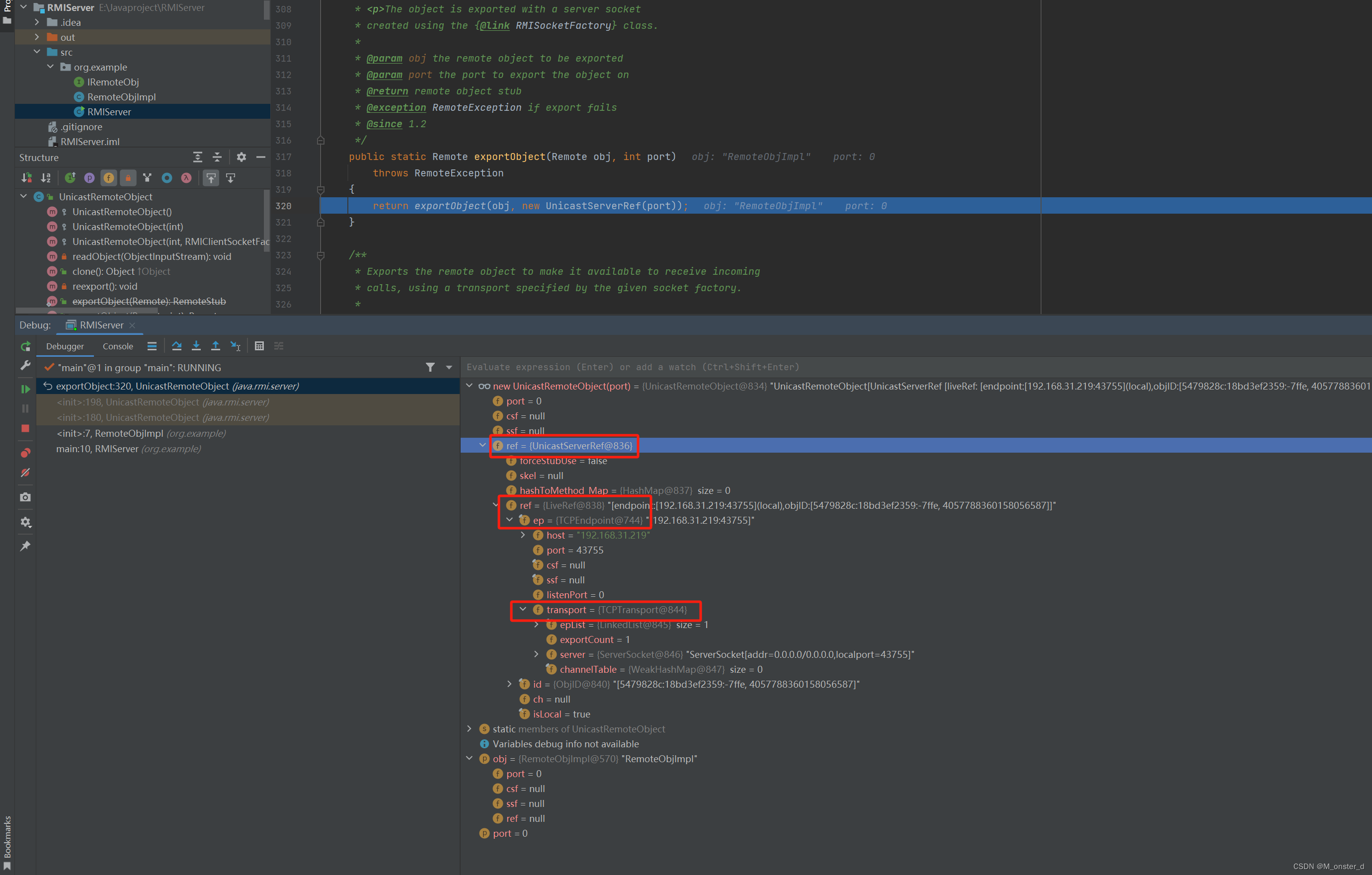Toggle Mute Breakpoints icon

click(x=26, y=473)
